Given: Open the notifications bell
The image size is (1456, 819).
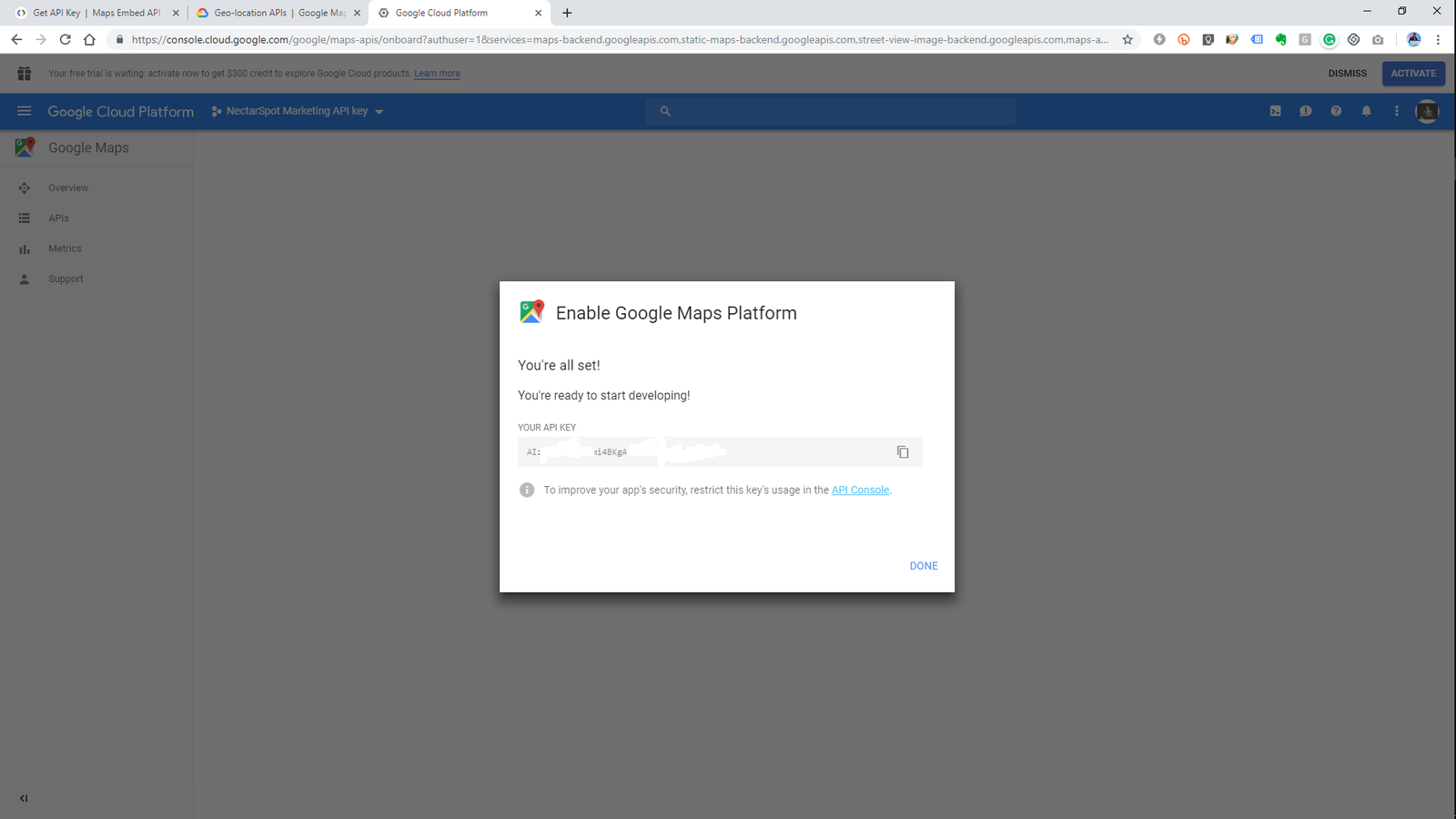Looking at the screenshot, I should [x=1366, y=111].
